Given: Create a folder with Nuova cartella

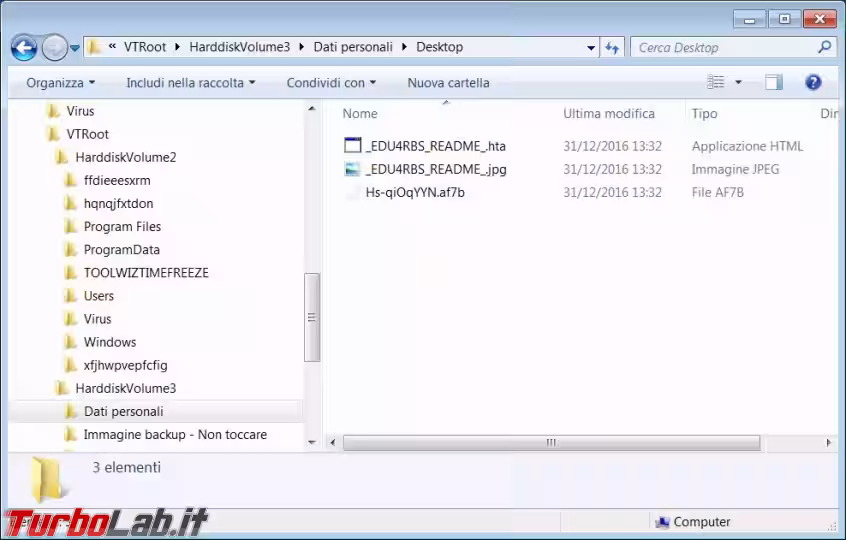Looking at the screenshot, I should [x=448, y=83].
